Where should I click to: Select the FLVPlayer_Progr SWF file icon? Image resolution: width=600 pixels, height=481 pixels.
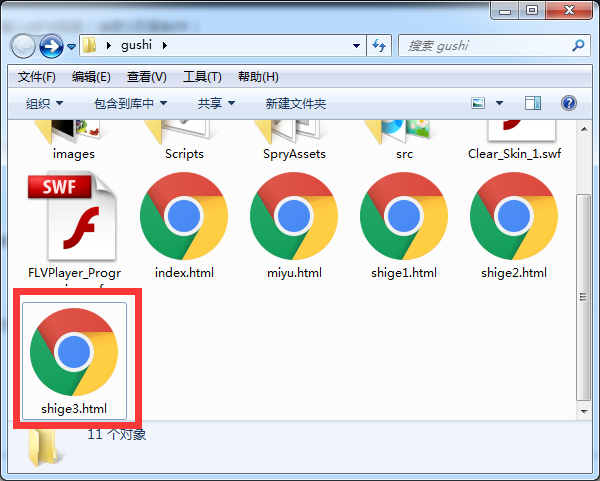point(73,216)
